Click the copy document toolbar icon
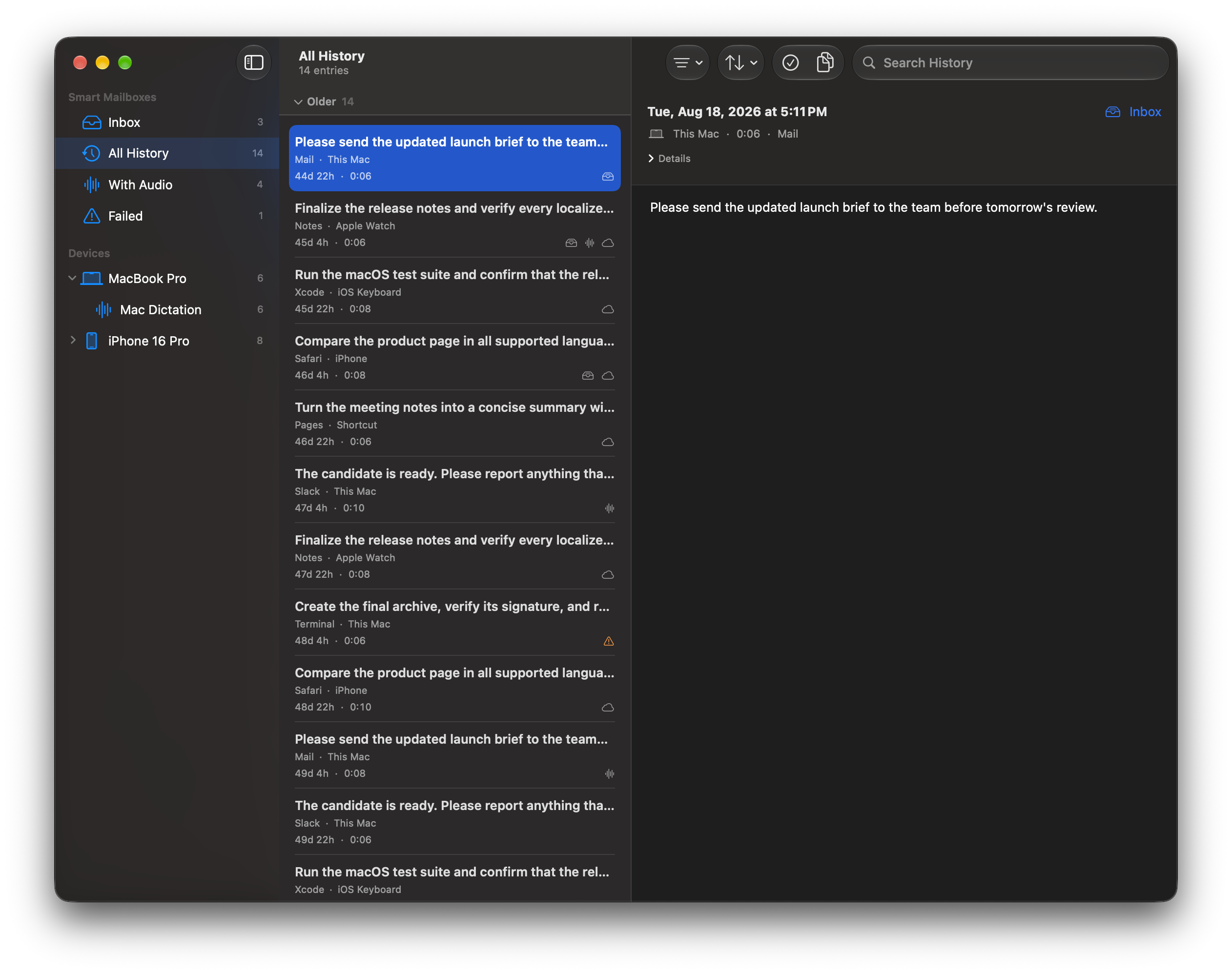Viewport: 1232px width, 974px height. pyautogui.click(x=825, y=63)
